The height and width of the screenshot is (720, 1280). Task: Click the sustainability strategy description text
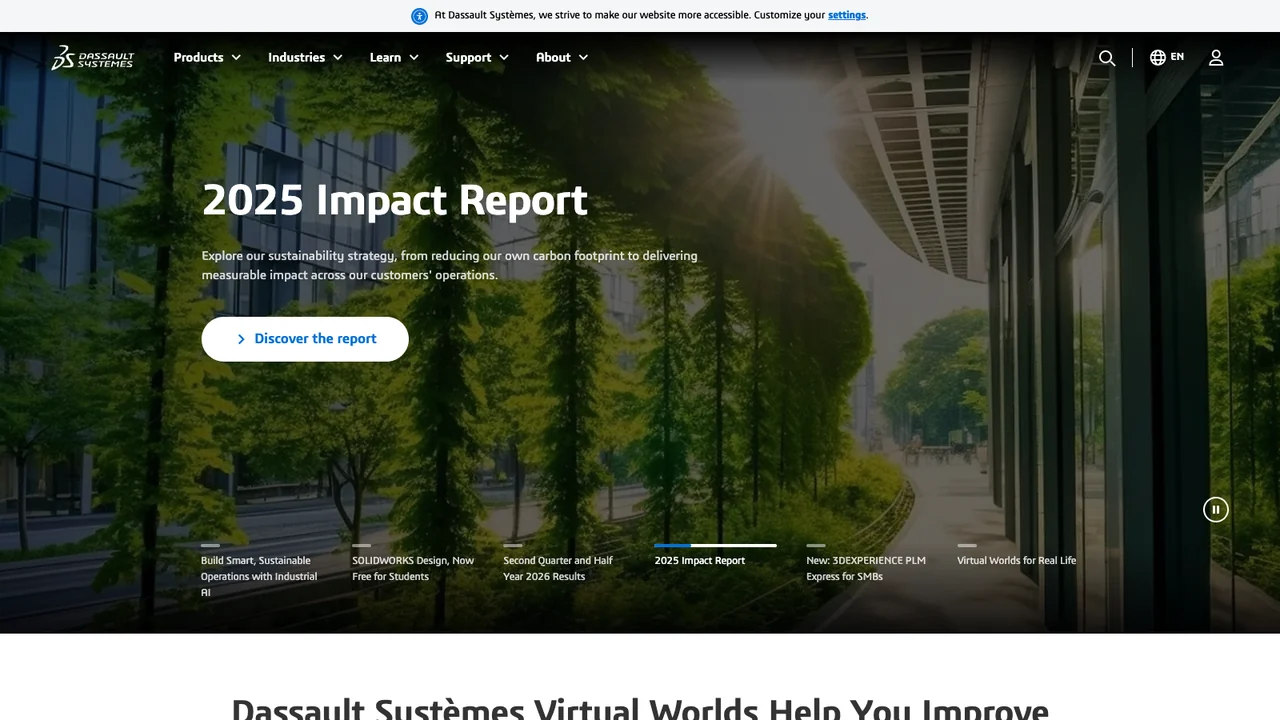tap(450, 265)
